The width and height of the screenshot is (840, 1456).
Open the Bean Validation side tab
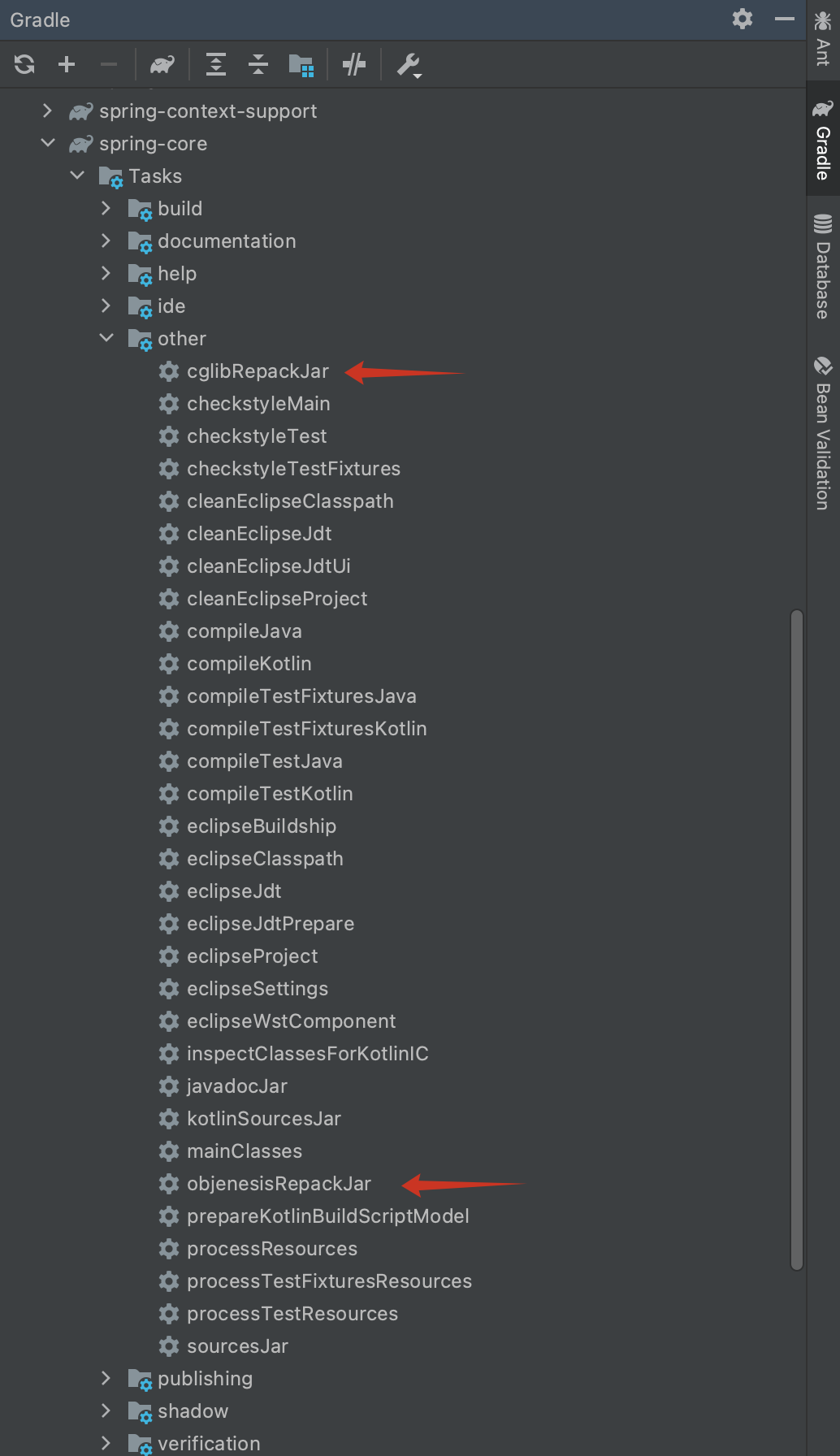(x=823, y=433)
